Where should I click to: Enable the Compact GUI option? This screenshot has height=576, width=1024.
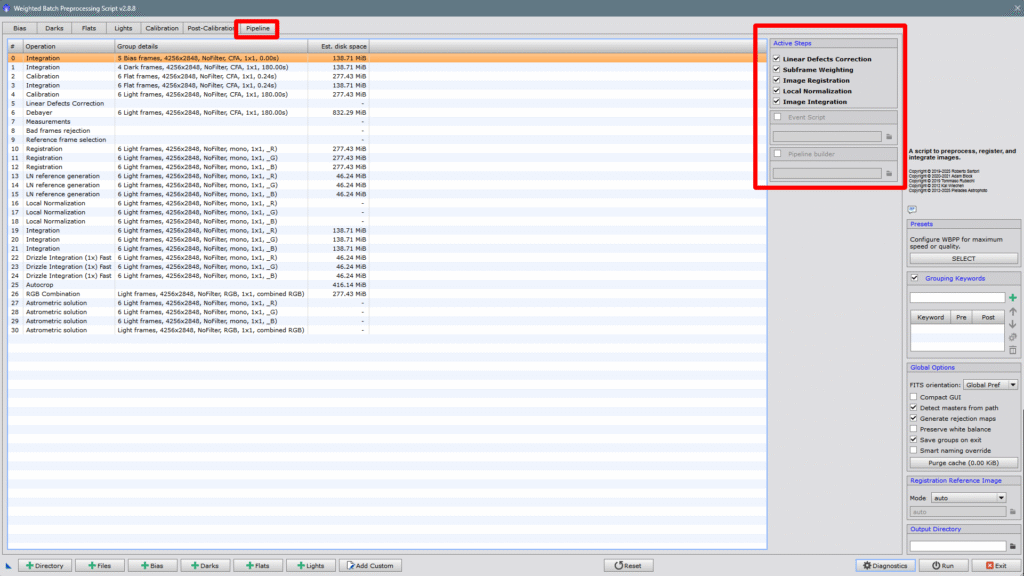913,397
